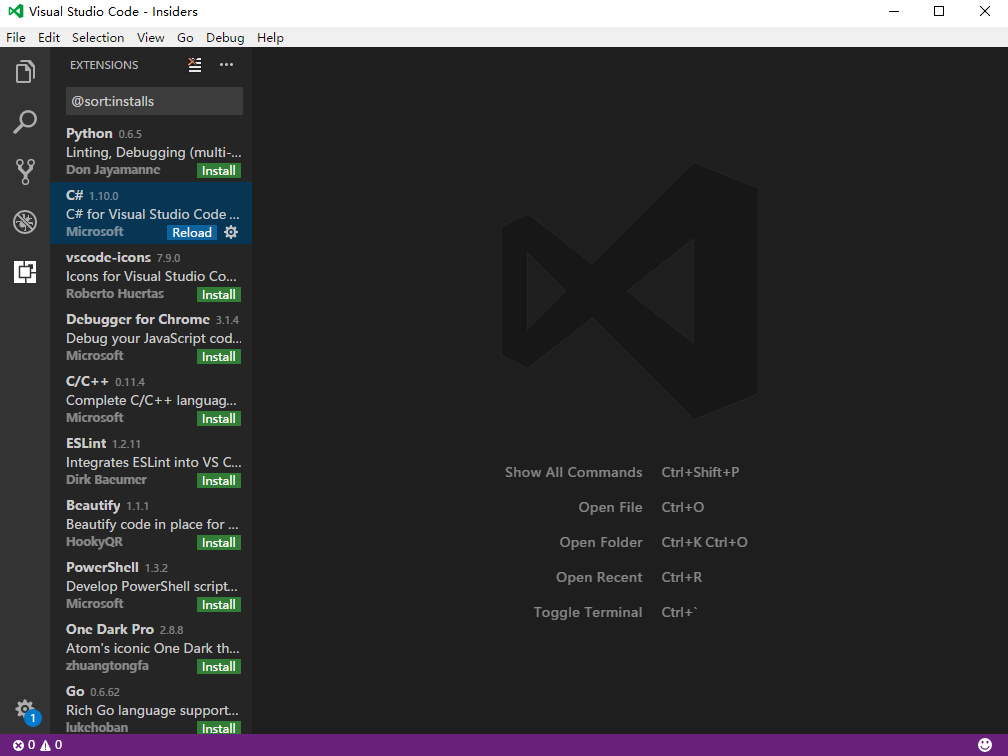Image resolution: width=1008 pixels, height=756 pixels.
Task: Install the C/C++ extension
Action: click(x=219, y=418)
